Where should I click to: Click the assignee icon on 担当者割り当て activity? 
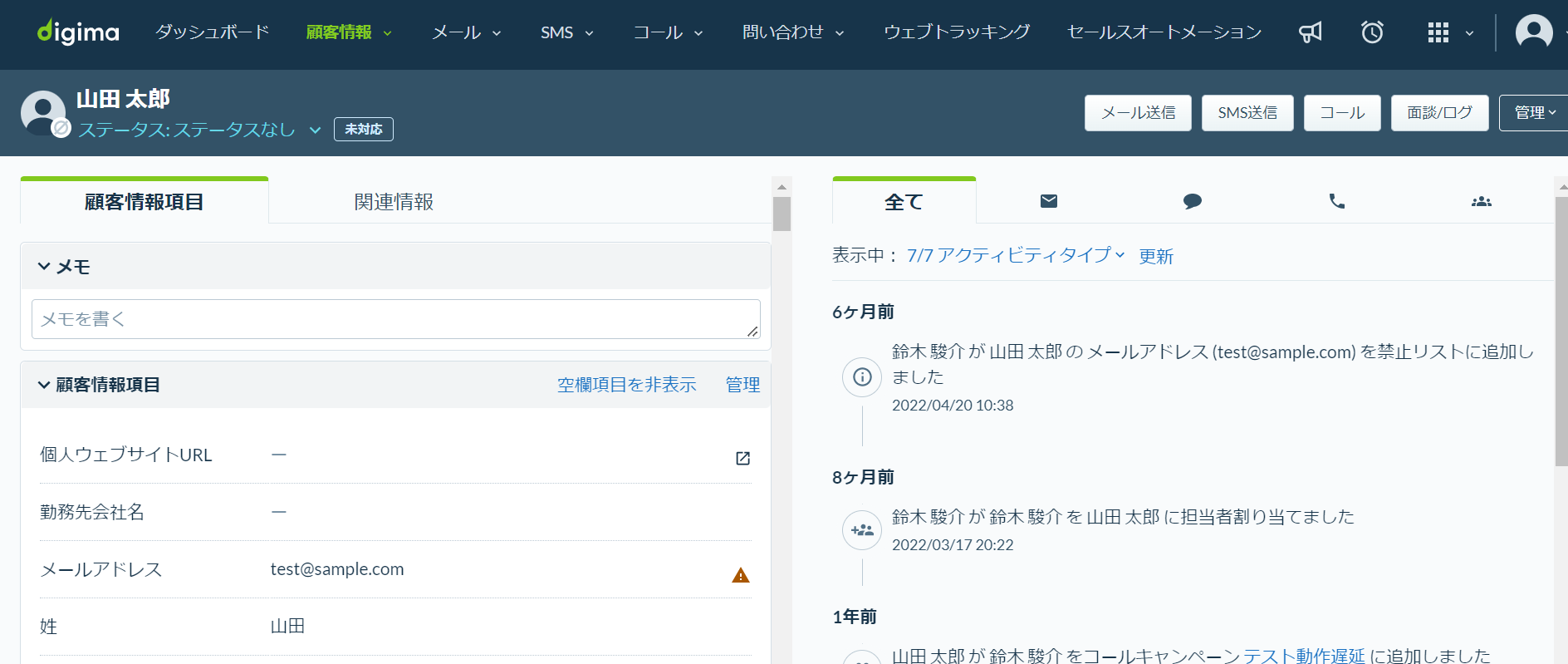pyautogui.click(x=862, y=529)
